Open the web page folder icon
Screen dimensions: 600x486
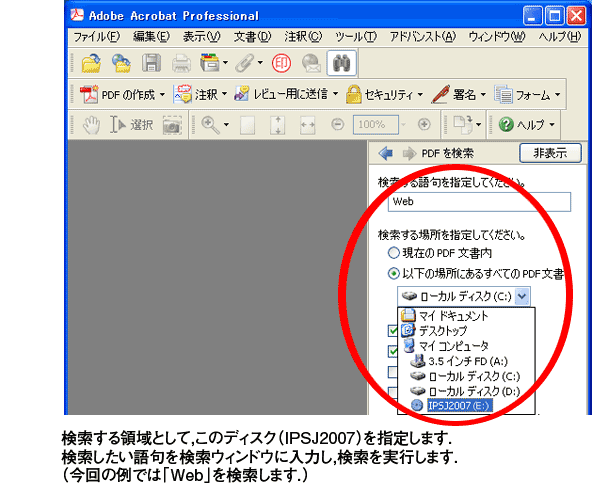[121, 63]
